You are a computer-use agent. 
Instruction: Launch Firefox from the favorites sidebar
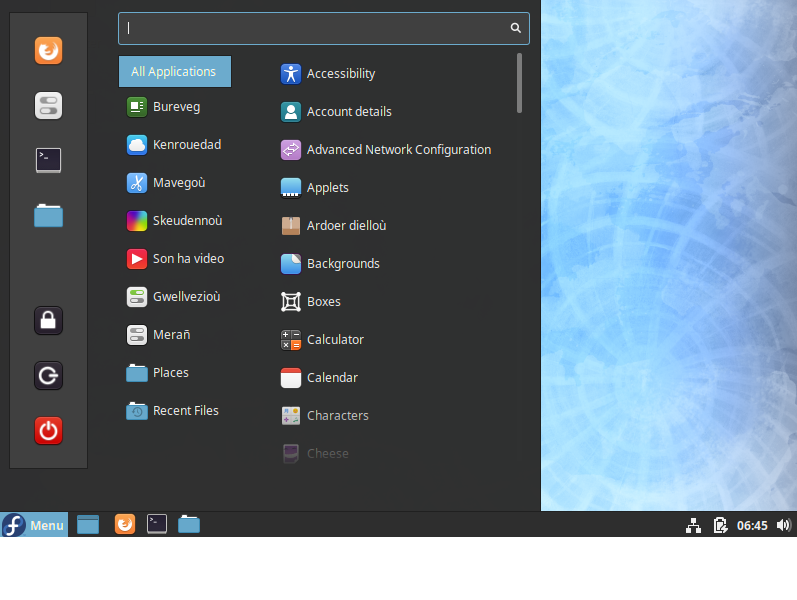point(48,50)
